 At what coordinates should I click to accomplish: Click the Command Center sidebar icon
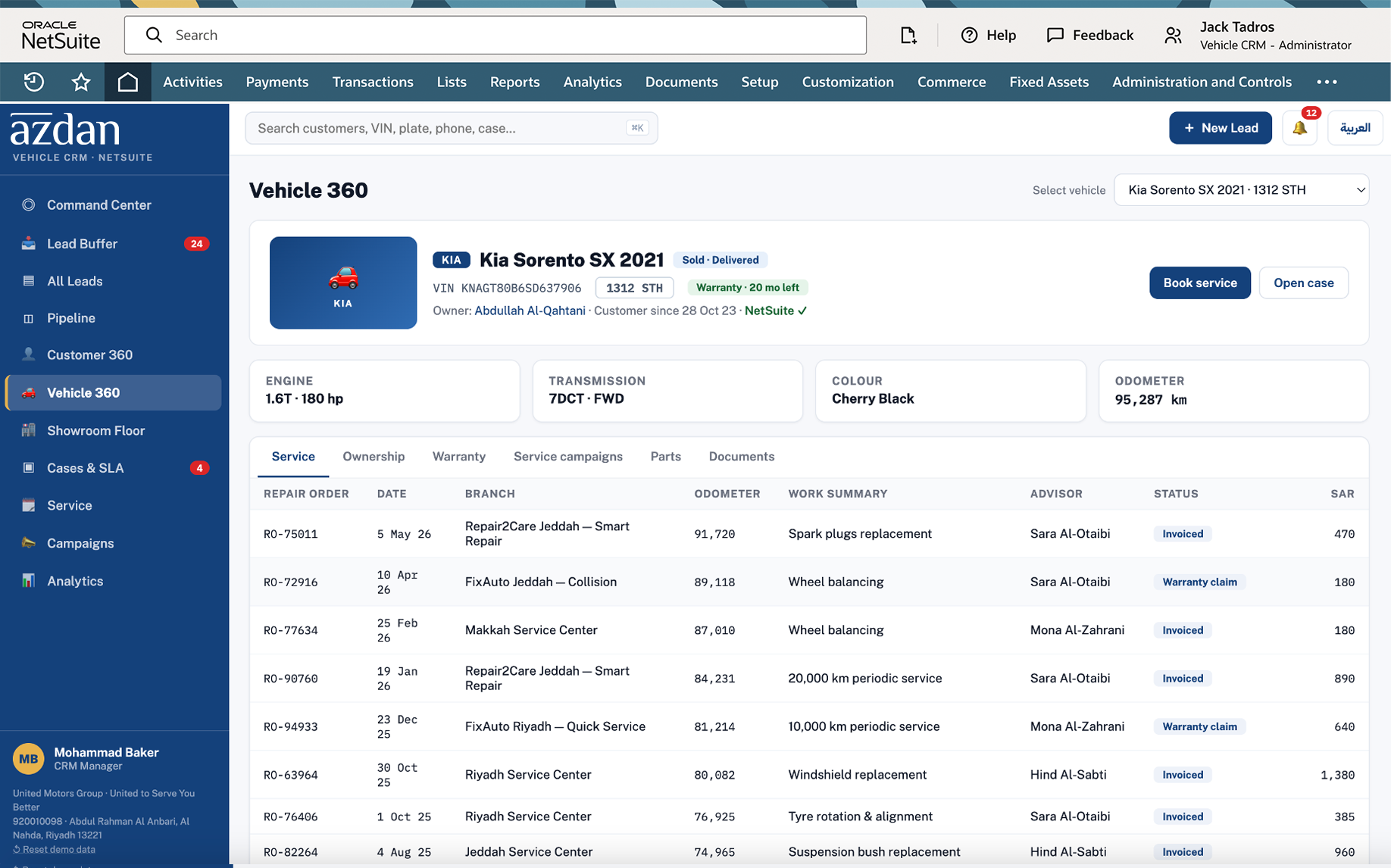click(29, 205)
